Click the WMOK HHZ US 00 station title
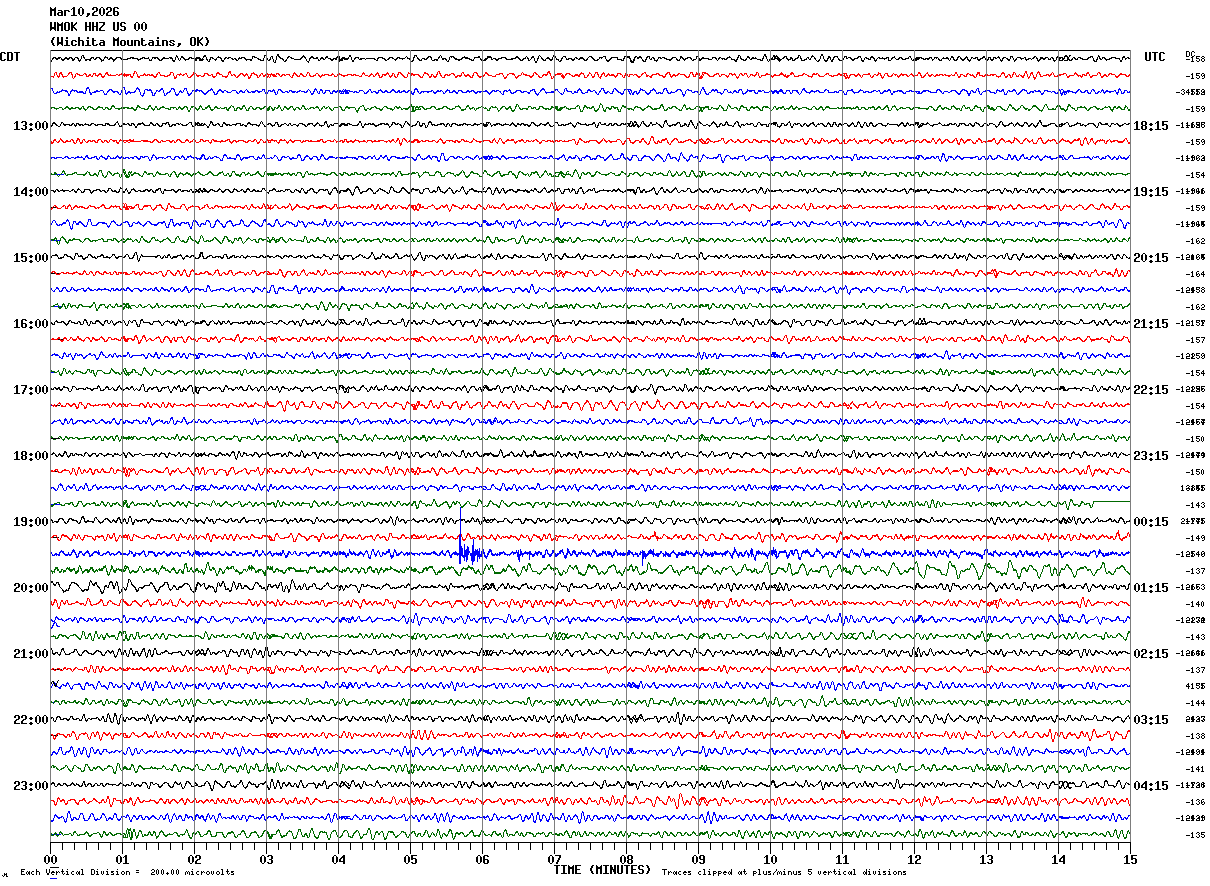This screenshot has height=886, width=1210. (98, 27)
